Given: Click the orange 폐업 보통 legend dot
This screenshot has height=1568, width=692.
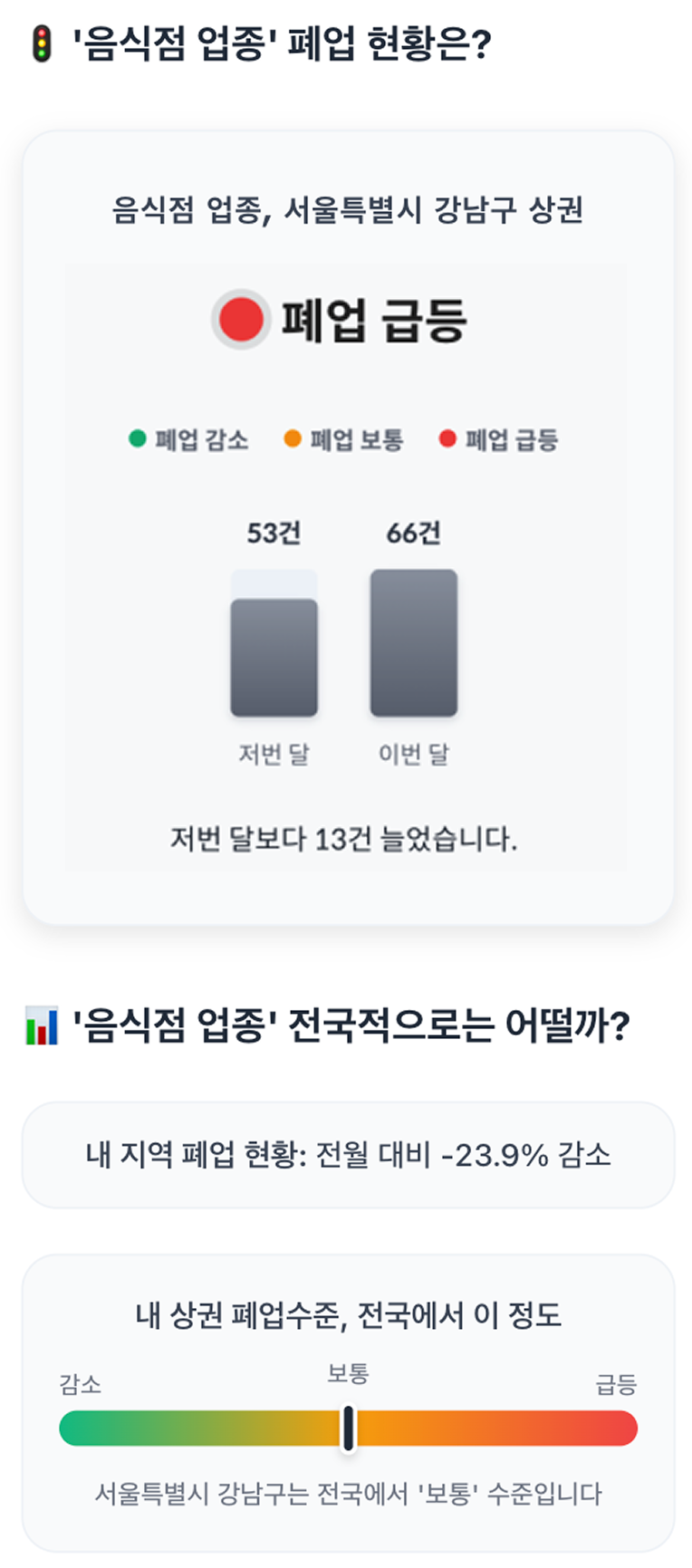Looking at the screenshot, I should [x=293, y=439].
